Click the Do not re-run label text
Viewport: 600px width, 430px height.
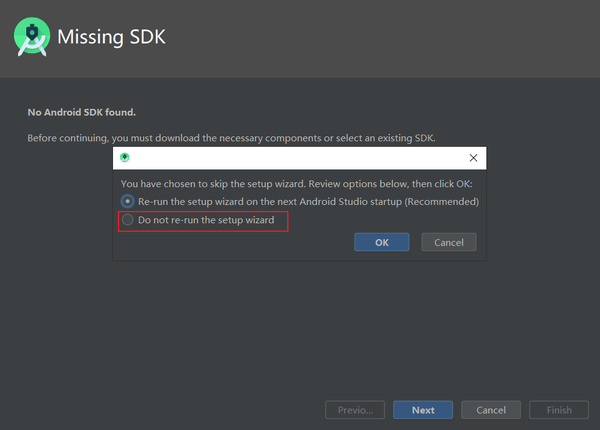[206, 220]
